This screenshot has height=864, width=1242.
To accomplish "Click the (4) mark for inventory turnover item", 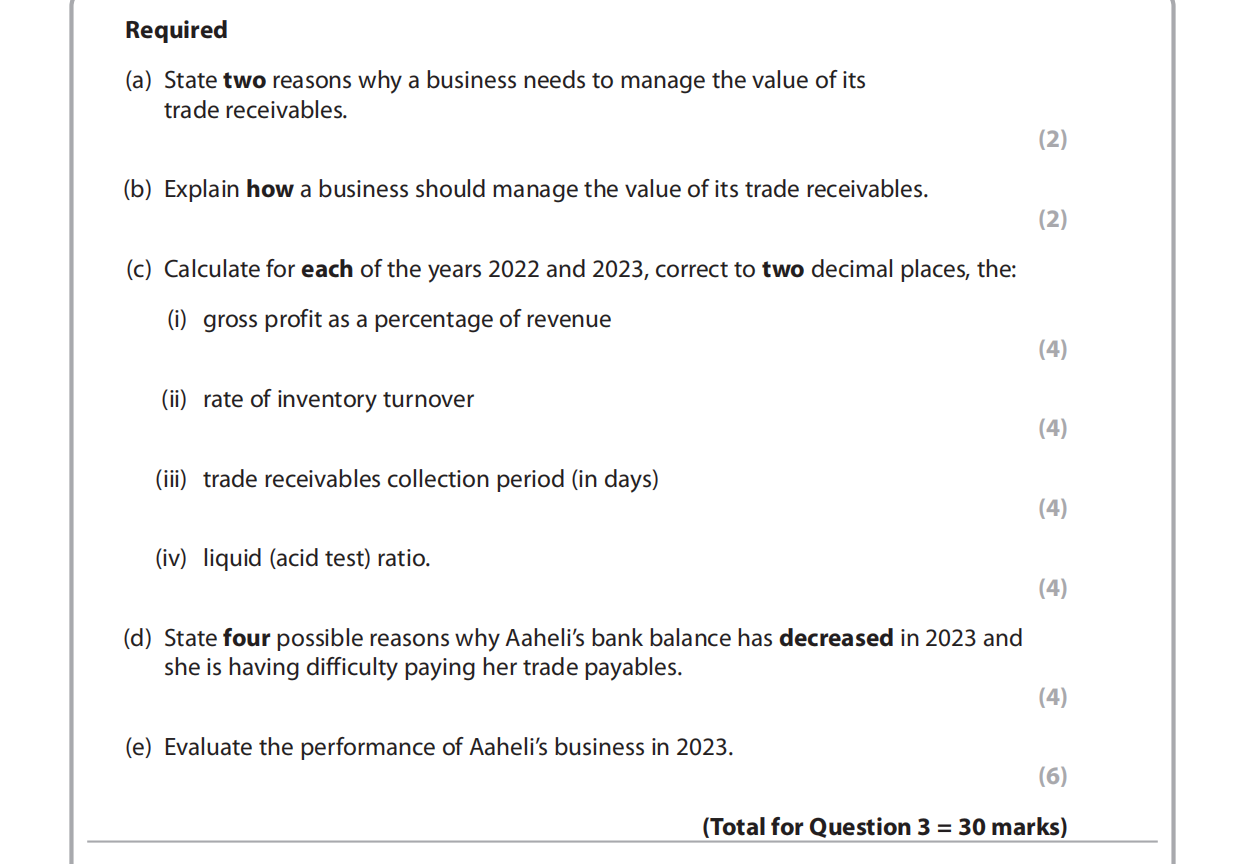I will click(x=1052, y=428).
